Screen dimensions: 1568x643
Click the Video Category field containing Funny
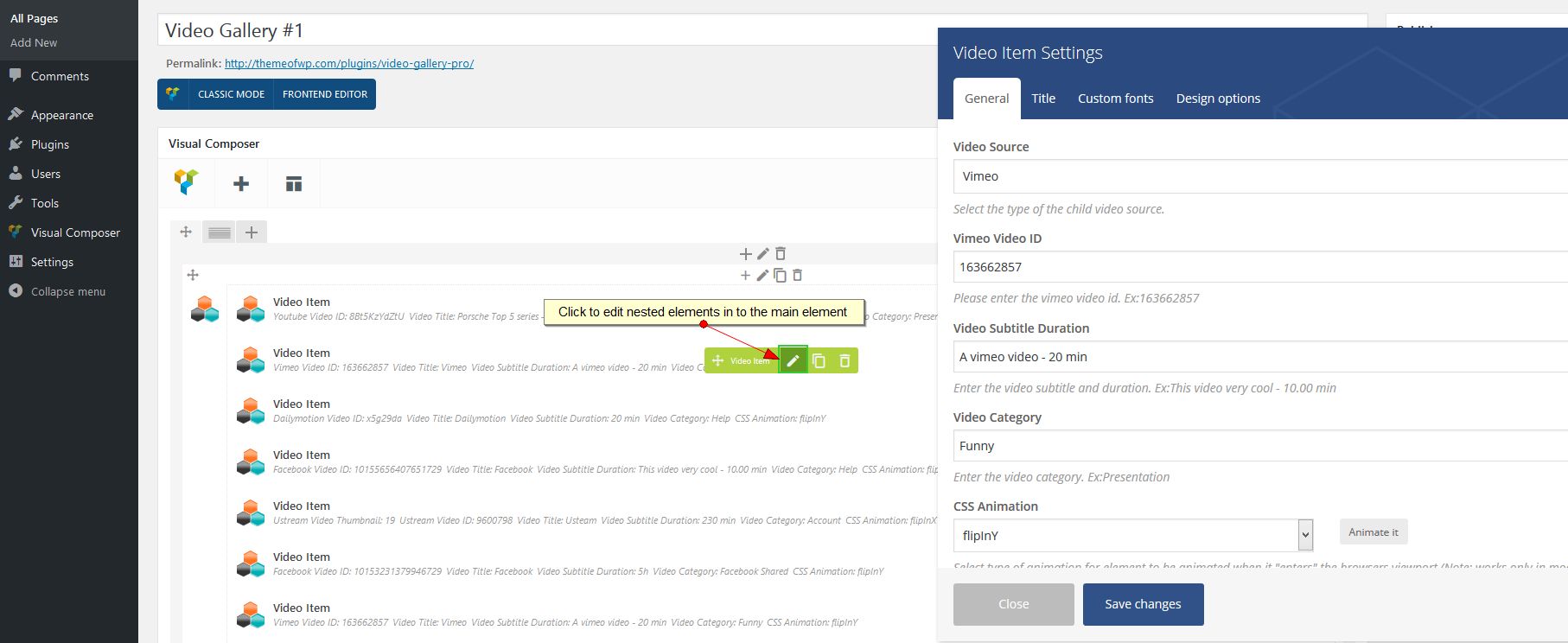pyautogui.click(x=1260, y=446)
